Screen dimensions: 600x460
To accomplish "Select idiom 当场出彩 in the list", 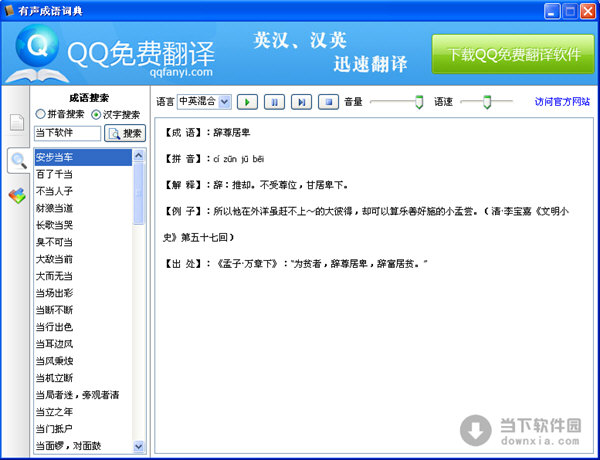I will click(83, 293).
